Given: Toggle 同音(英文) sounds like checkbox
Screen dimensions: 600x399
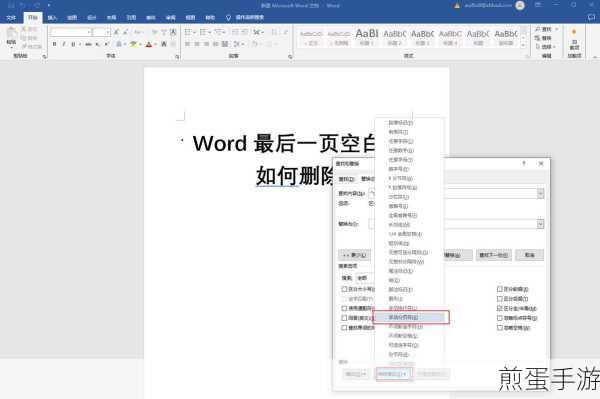Looking at the screenshot, I should click(344, 318).
